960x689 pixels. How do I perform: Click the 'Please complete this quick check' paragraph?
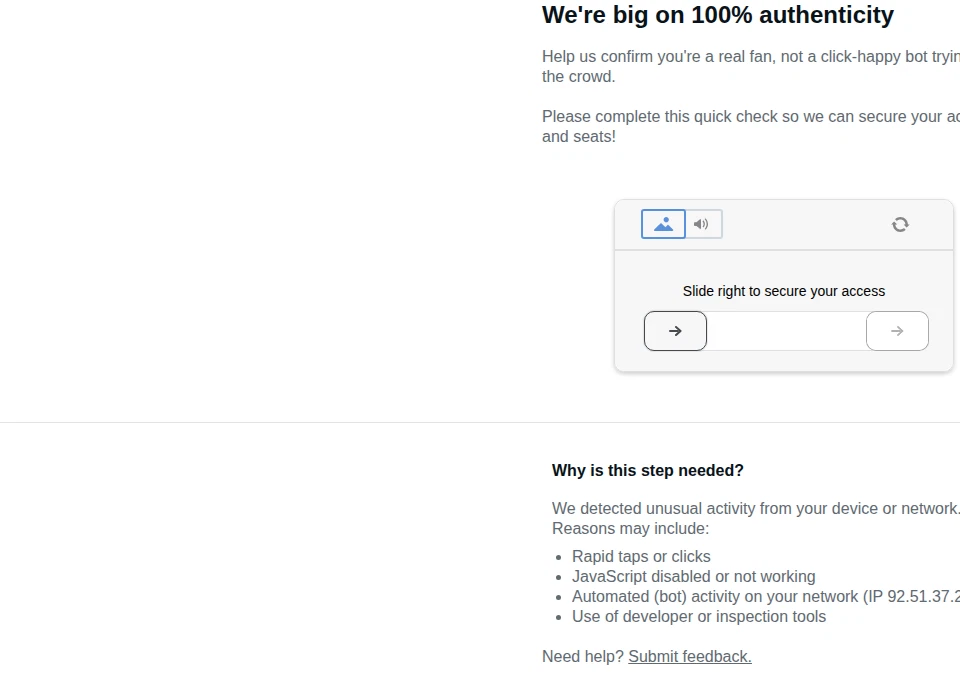tap(751, 126)
